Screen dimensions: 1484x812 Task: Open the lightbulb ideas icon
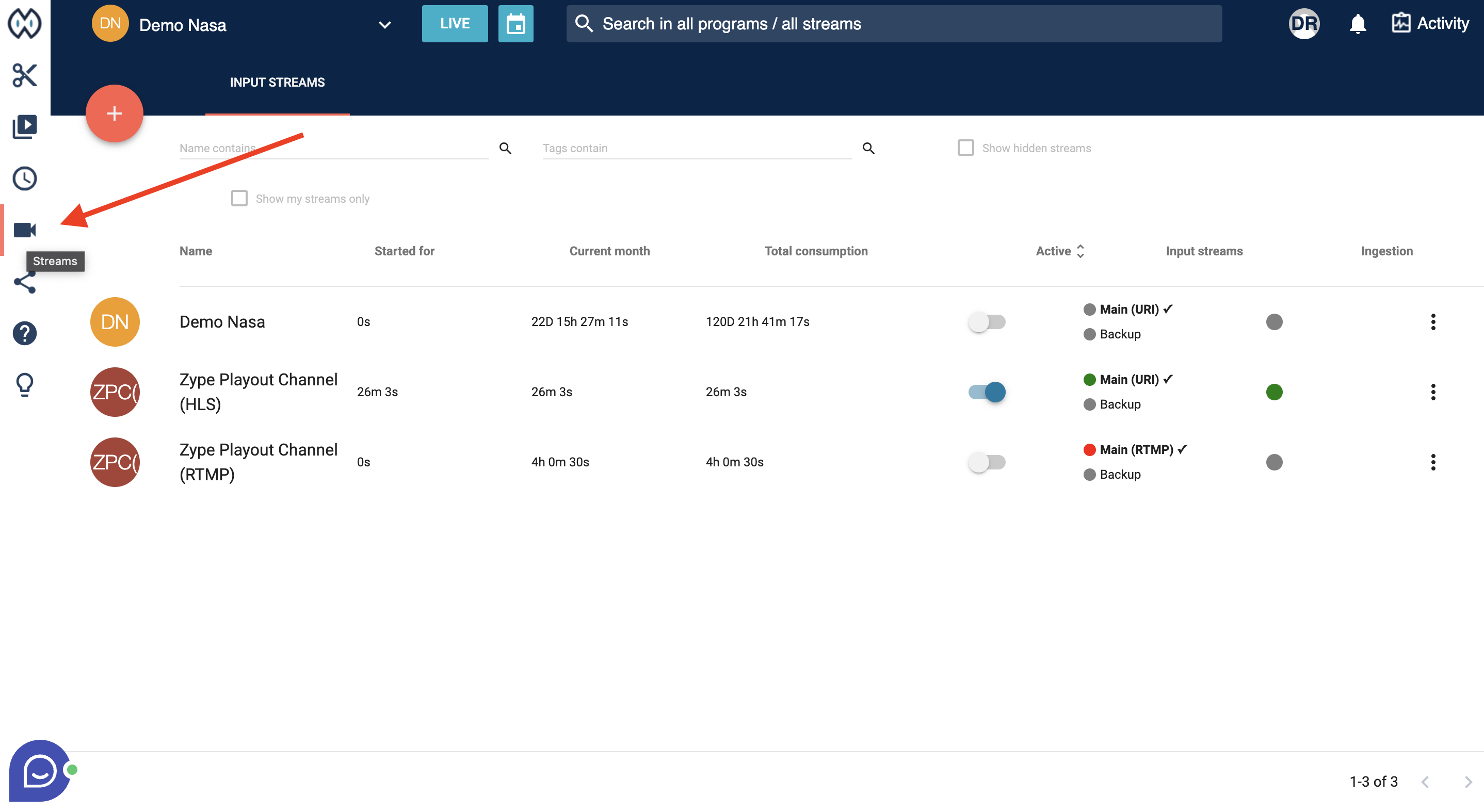[x=24, y=385]
